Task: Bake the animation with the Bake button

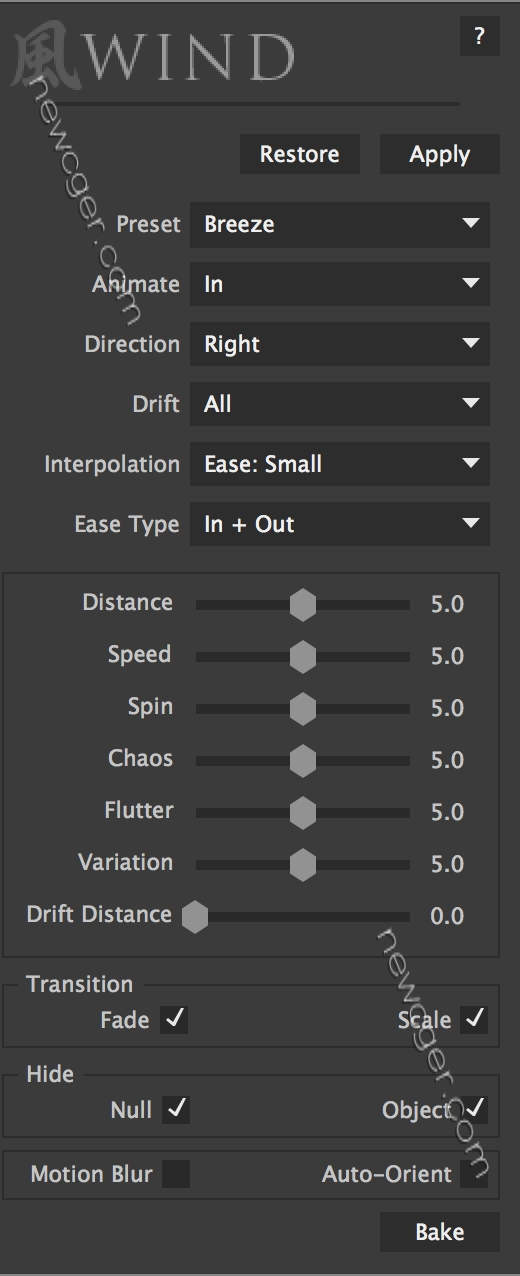Action: coord(439,1232)
